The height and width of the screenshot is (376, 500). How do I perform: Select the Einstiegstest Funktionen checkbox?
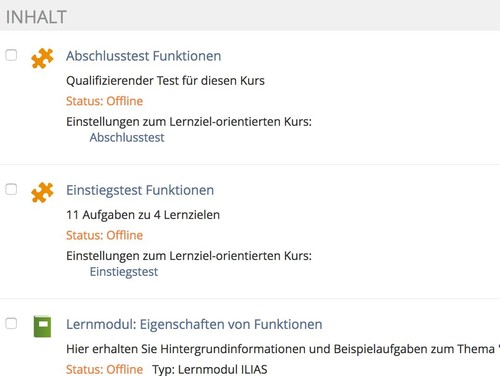(x=11, y=189)
